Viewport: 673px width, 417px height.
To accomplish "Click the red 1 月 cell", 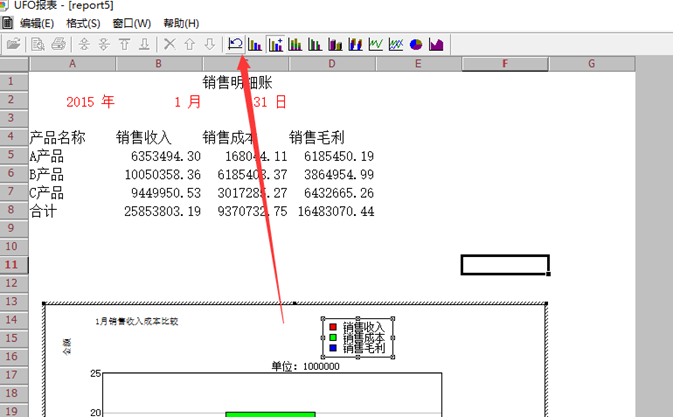I will click(188, 102).
